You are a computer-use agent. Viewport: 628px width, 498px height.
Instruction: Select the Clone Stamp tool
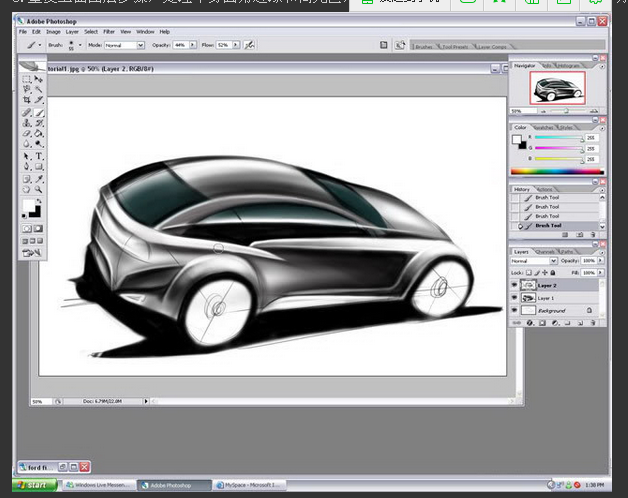click(x=27, y=123)
